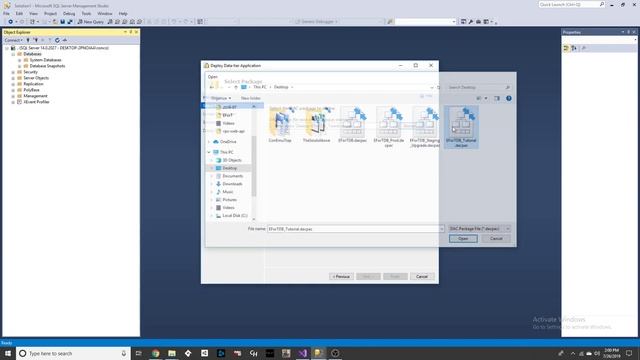Image resolution: width=640 pixels, height=360 pixels.
Task: Open the Debug menu
Action: pos(69,13)
